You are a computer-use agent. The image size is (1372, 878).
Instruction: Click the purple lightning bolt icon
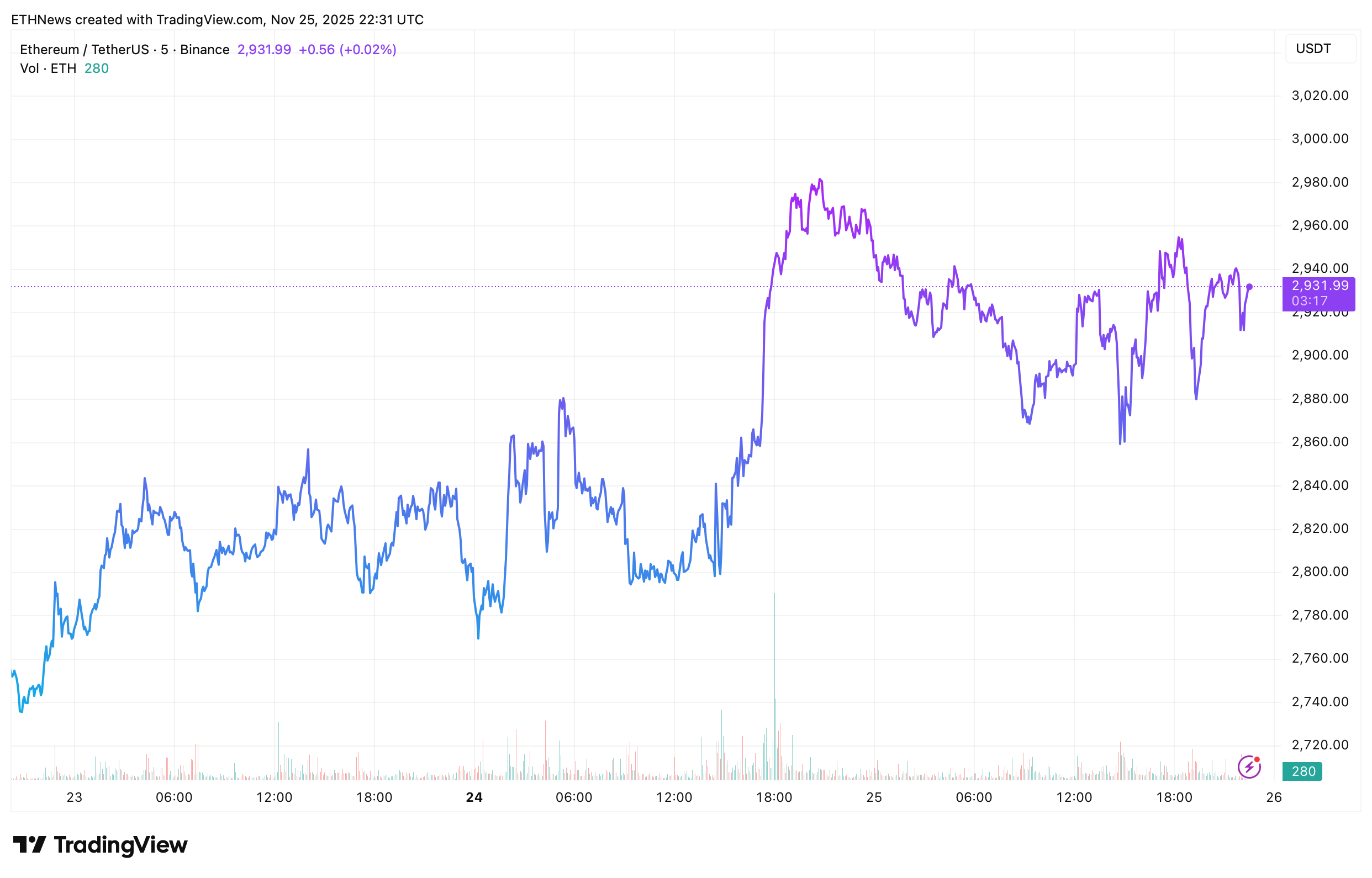point(1248,767)
